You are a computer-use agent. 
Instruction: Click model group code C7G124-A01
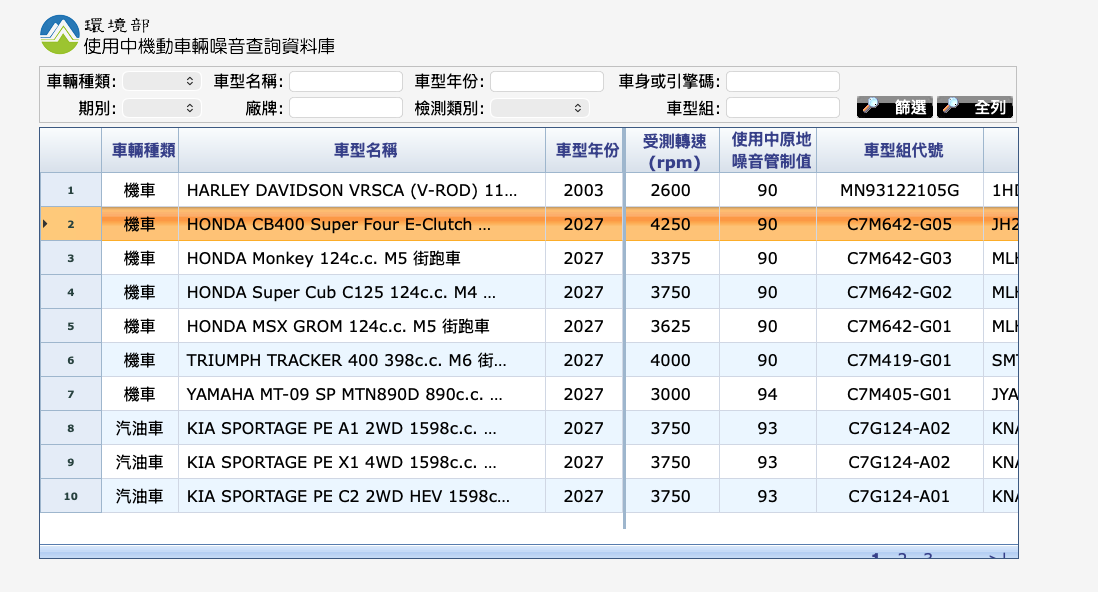point(899,496)
